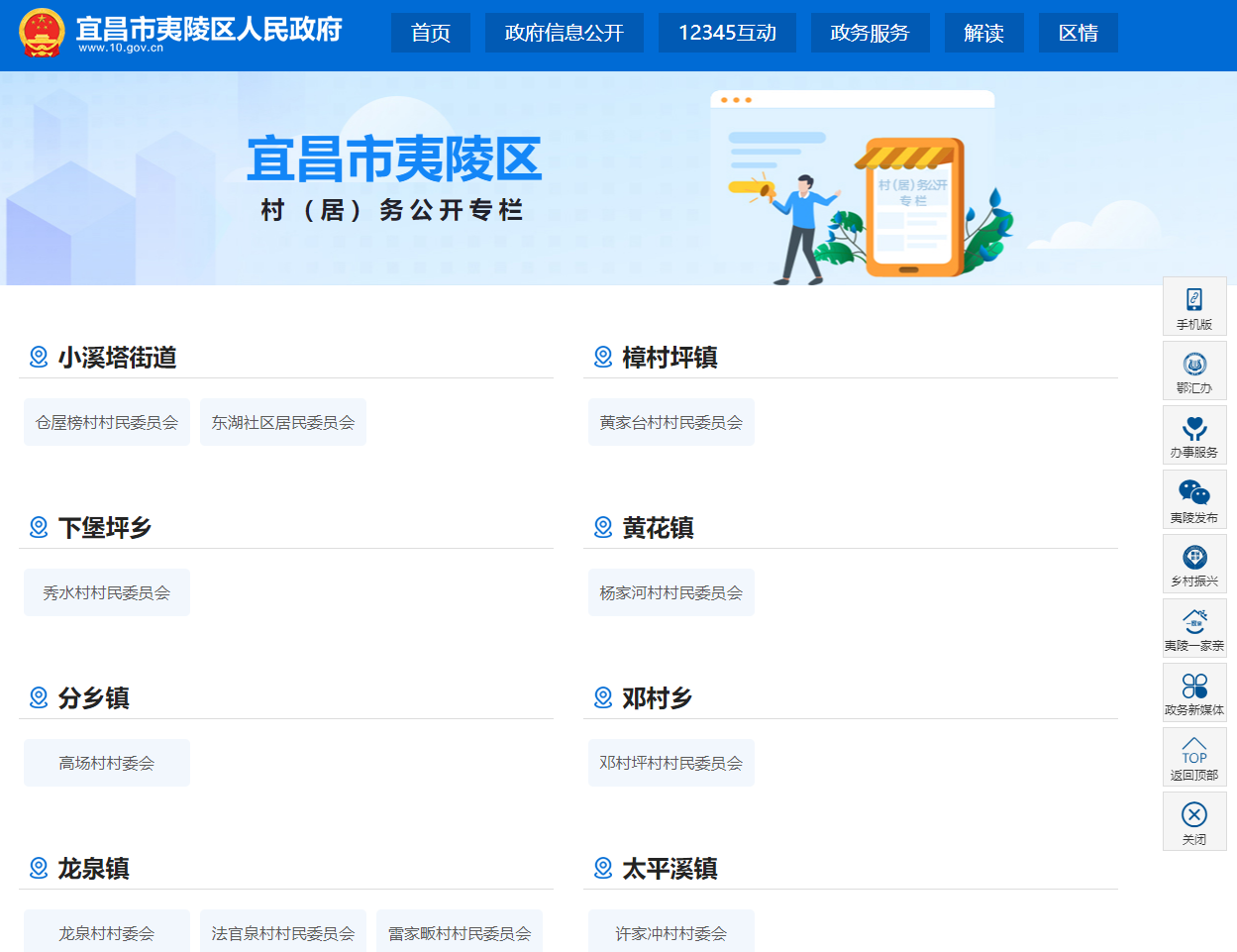Open the 东湖社区居民委员会 link

(x=283, y=422)
